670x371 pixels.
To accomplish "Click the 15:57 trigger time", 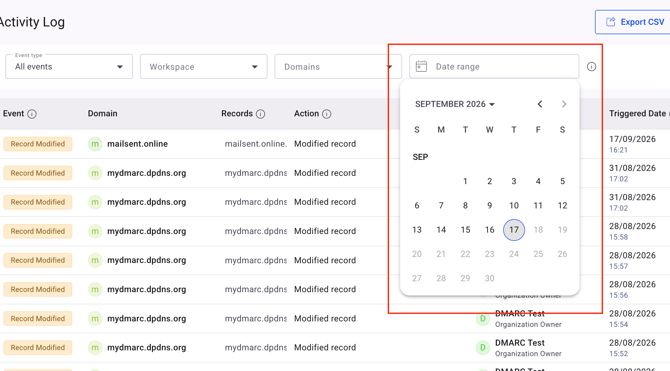I will (x=618, y=266).
